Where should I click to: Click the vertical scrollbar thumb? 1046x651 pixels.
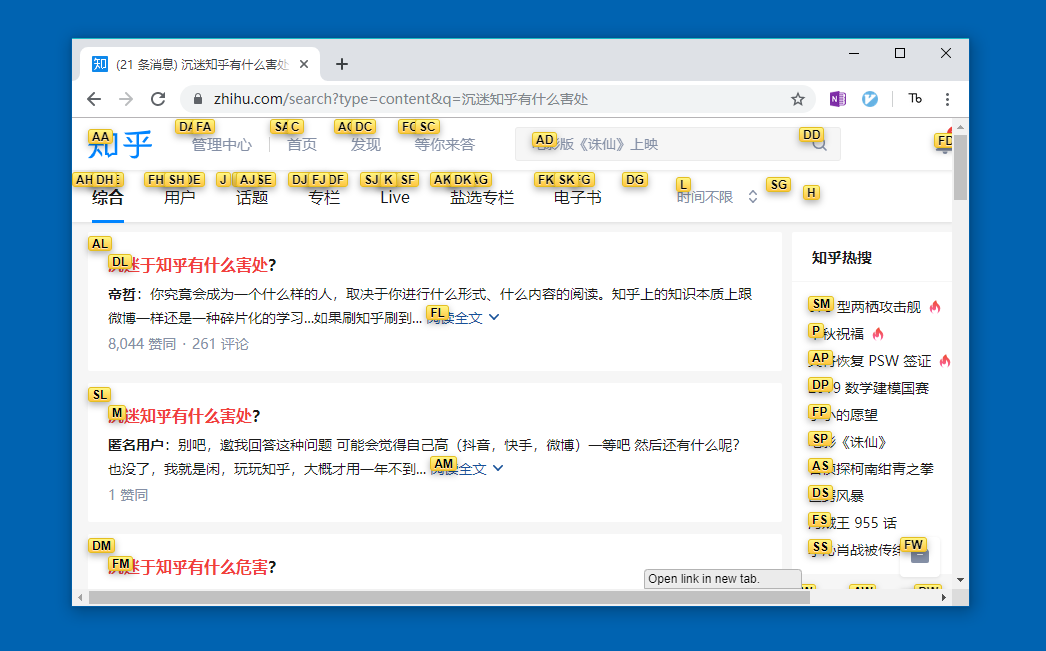coord(960,167)
